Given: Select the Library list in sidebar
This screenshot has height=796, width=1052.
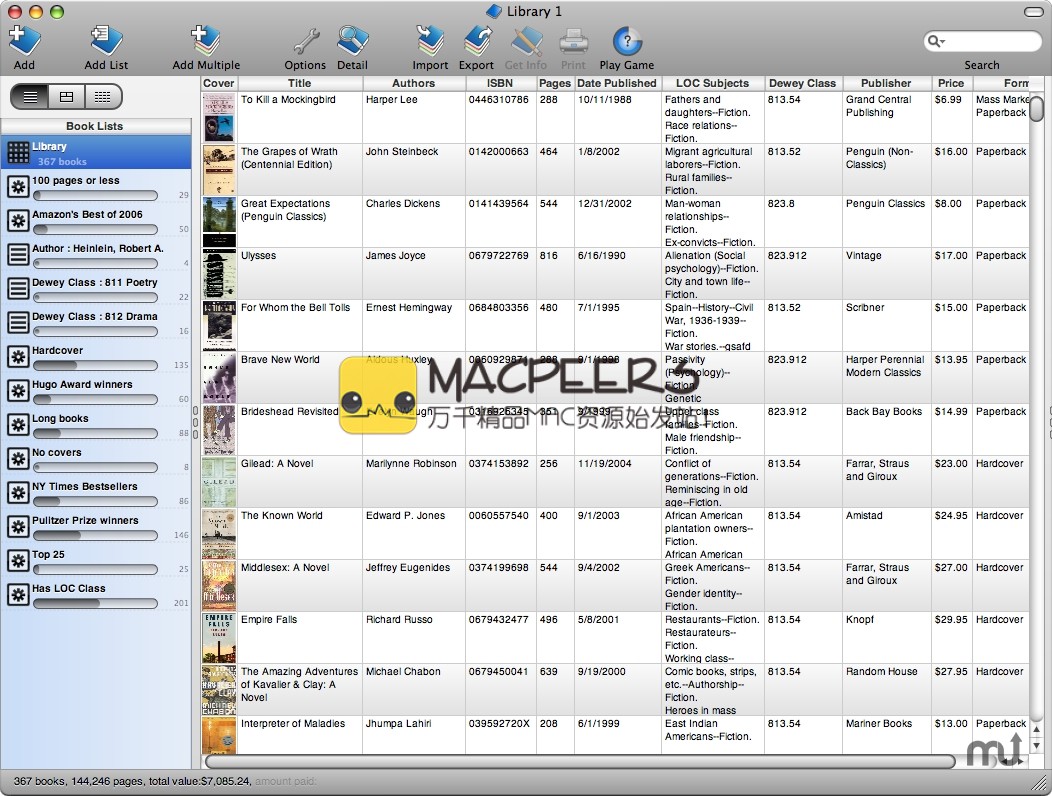Looking at the screenshot, I should 95,153.
